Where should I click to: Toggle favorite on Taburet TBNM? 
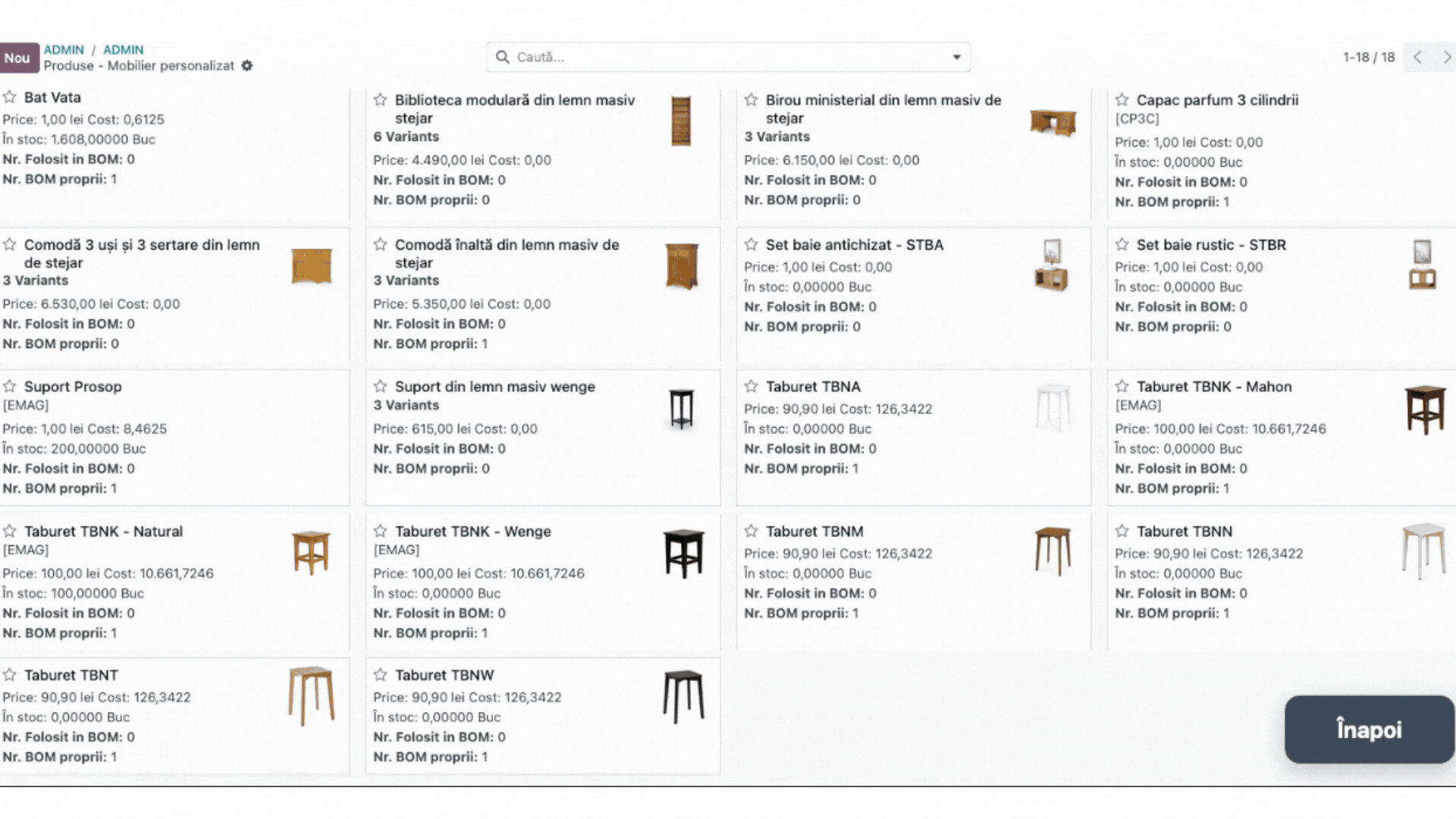tap(751, 531)
